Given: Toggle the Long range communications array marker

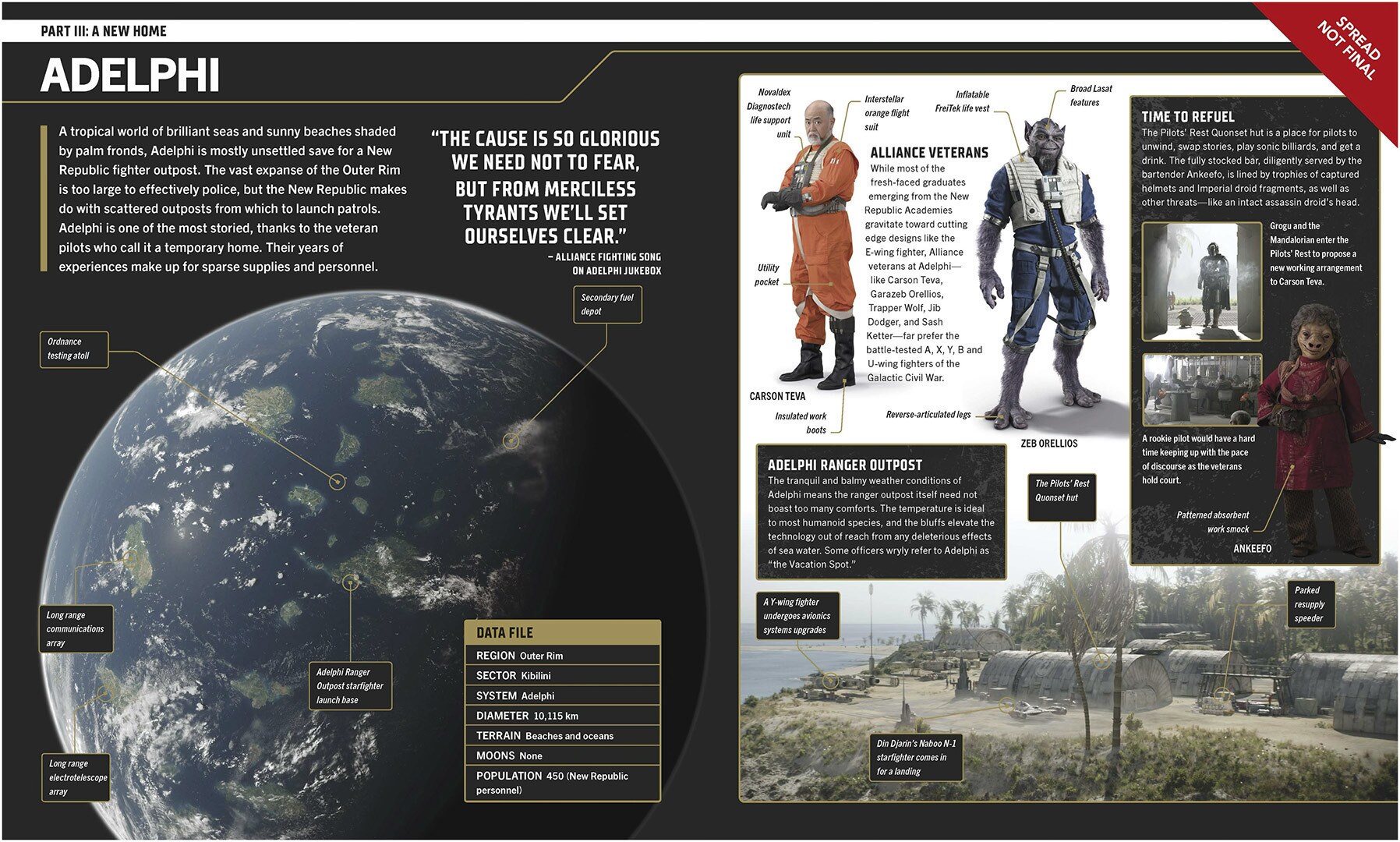Looking at the screenshot, I should click(x=76, y=628).
